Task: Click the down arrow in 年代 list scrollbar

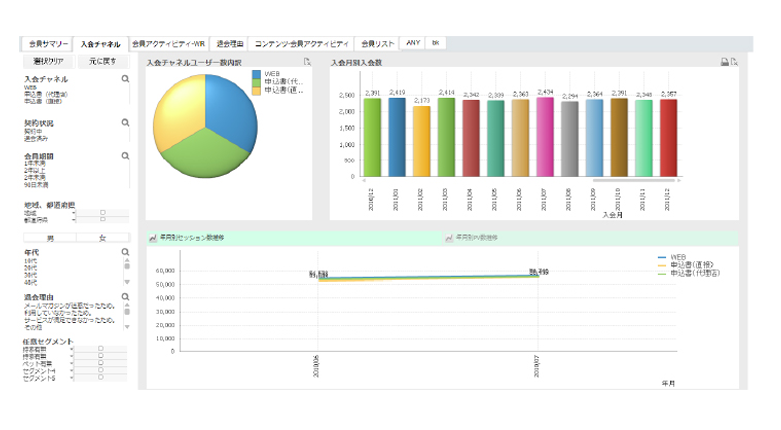Action: (x=127, y=282)
